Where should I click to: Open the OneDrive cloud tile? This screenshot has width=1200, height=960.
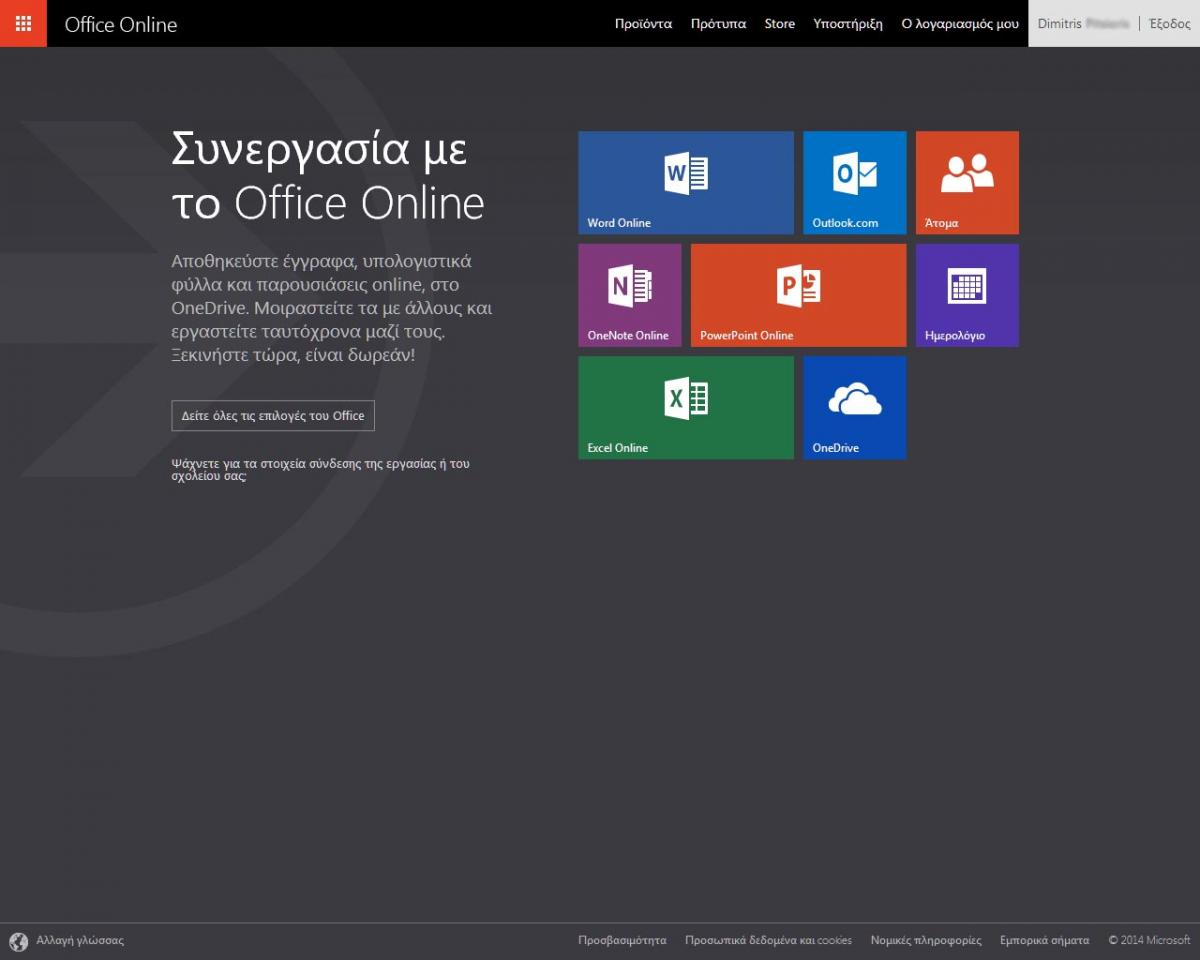coord(855,408)
